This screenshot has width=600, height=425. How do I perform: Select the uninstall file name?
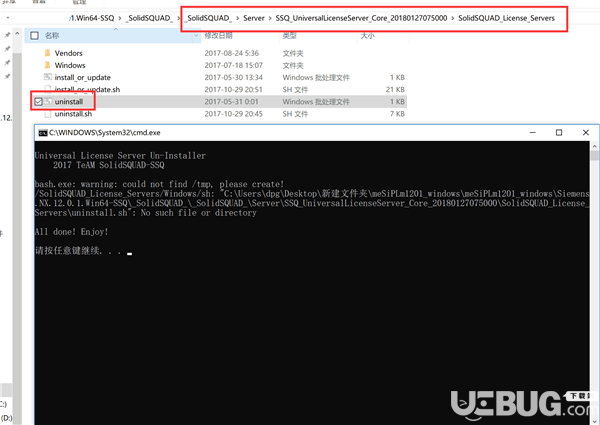(x=69, y=102)
